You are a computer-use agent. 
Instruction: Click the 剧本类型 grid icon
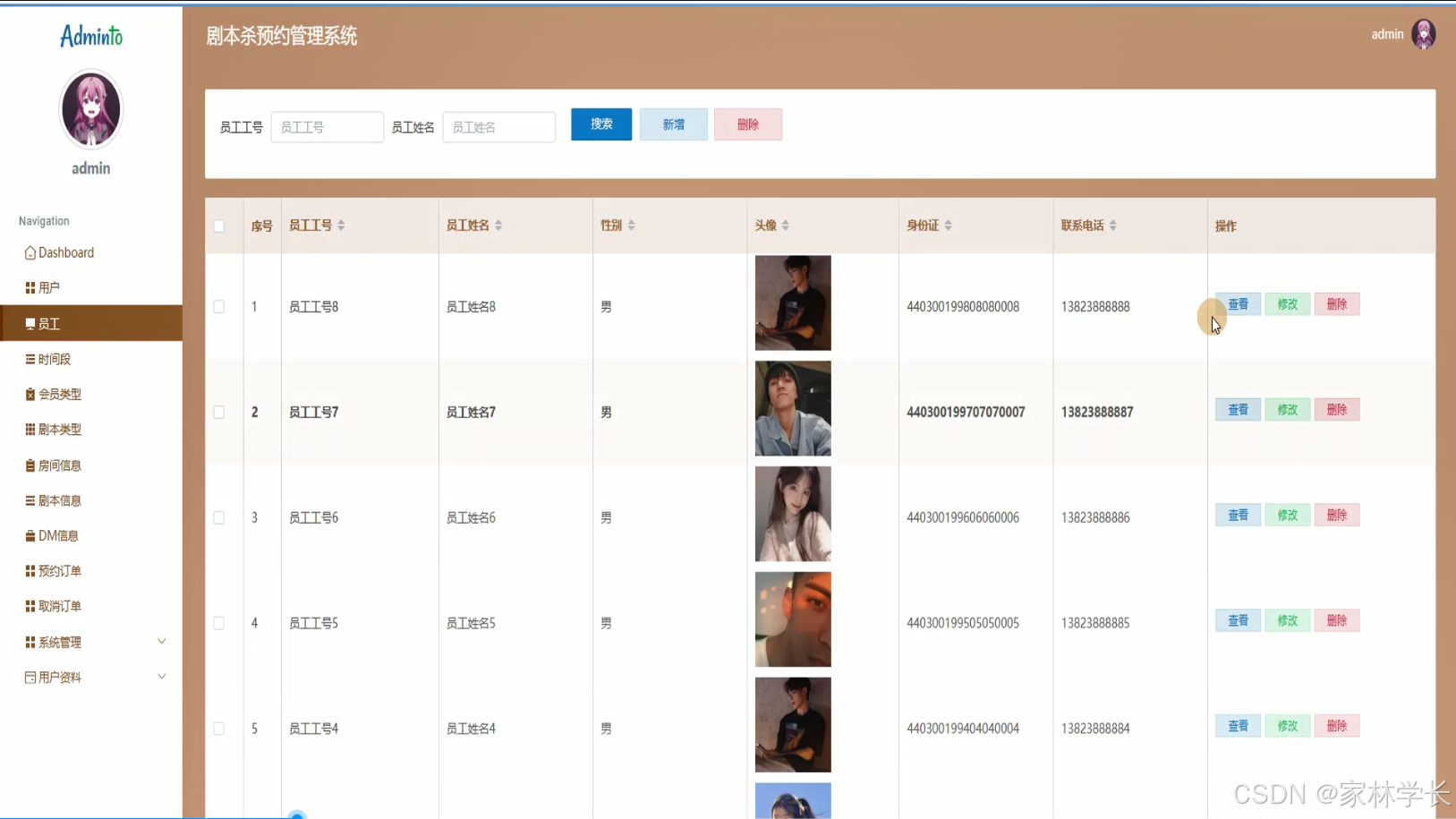(30, 430)
